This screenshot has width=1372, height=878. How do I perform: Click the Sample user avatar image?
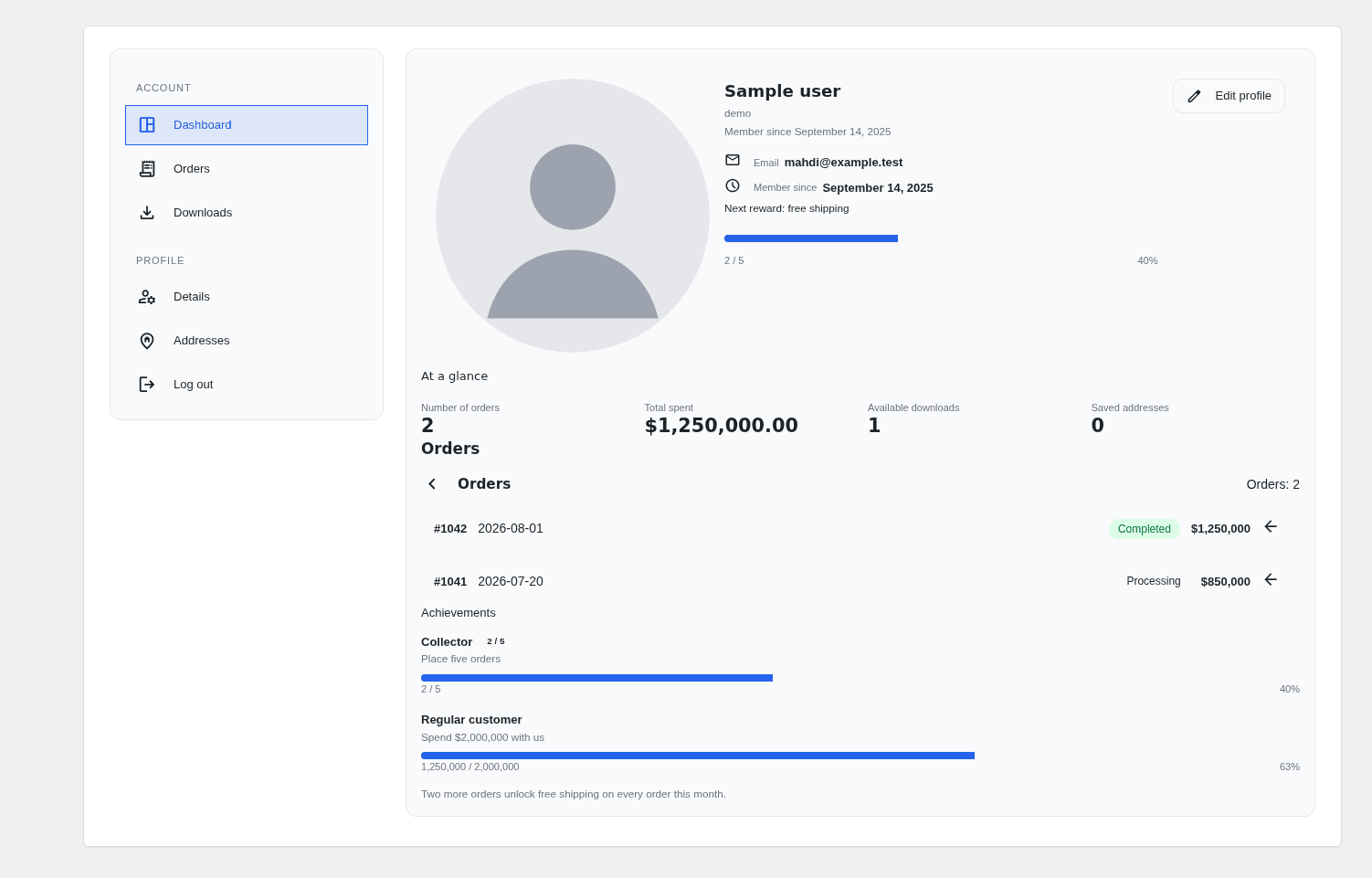pos(573,216)
